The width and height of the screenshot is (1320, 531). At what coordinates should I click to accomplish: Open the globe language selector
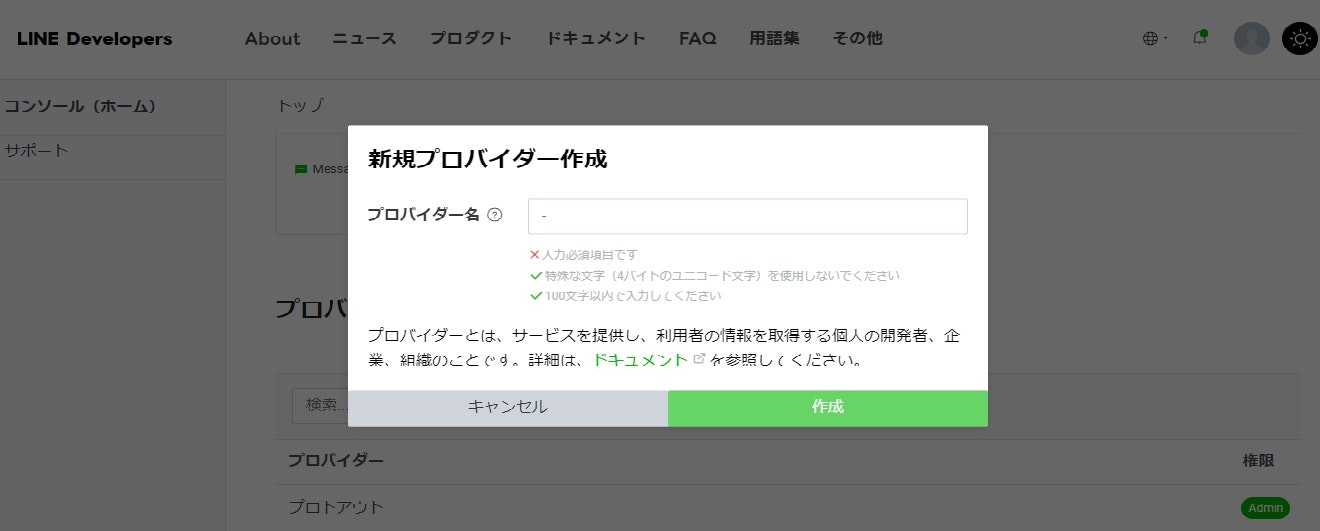[1154, 39]
